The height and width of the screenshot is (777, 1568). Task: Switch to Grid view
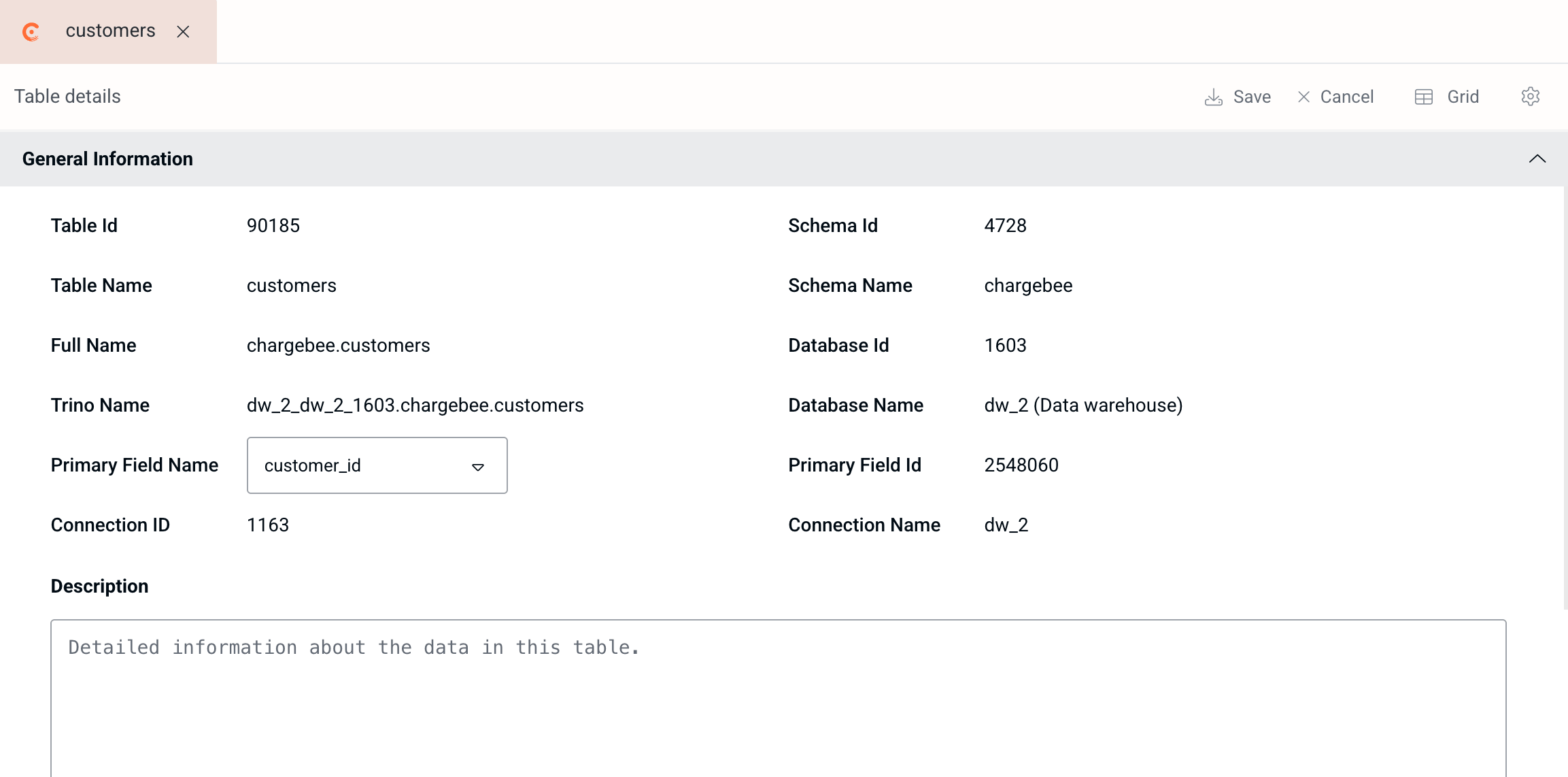[1447, 97]
